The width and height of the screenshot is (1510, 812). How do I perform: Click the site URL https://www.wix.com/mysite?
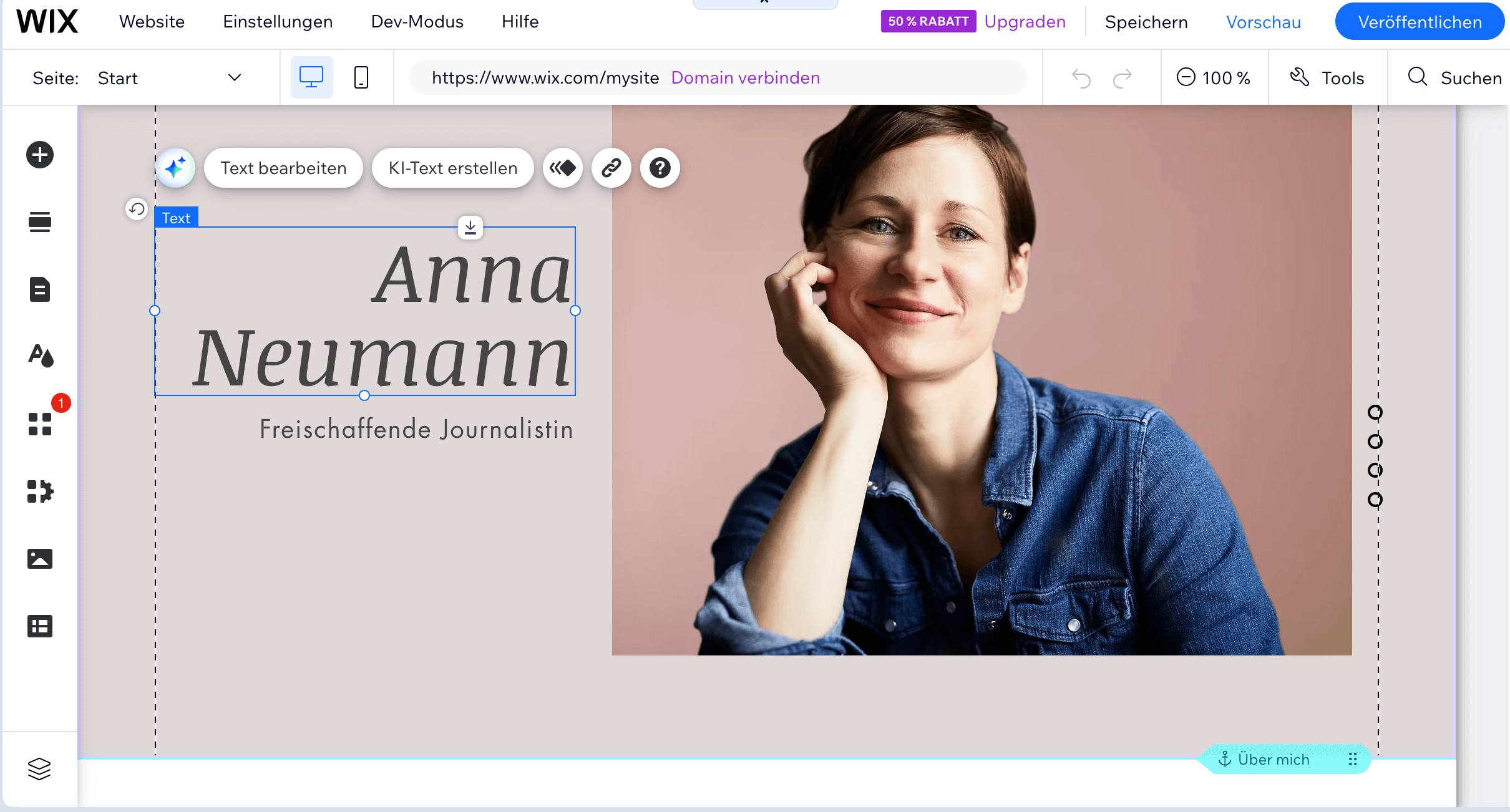click(545, 78)
